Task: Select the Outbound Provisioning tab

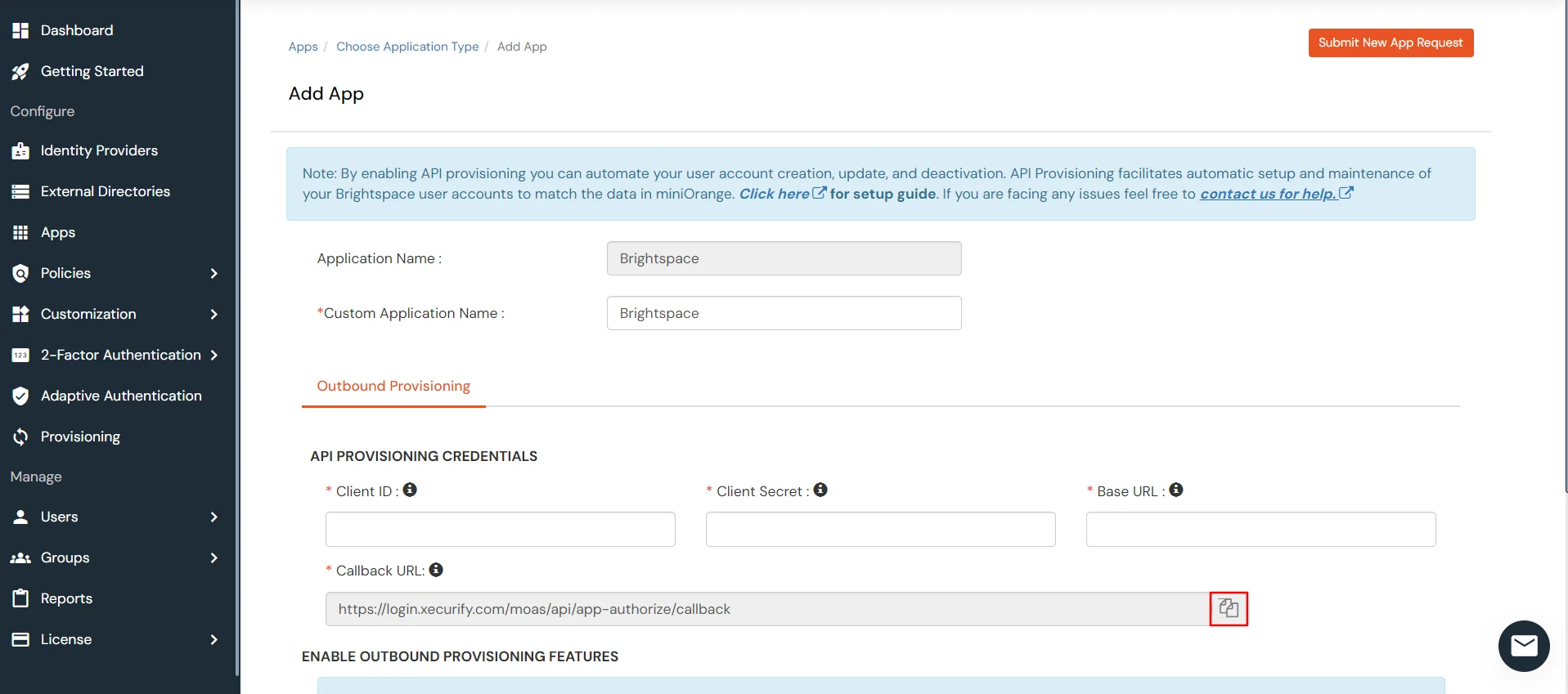Action: click(393, 386)
